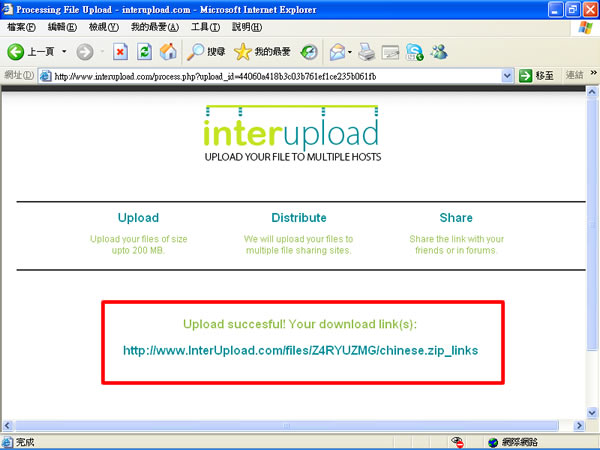
Task: Open the chinese.zip_links download link
Action: click(x=300, y=351)
